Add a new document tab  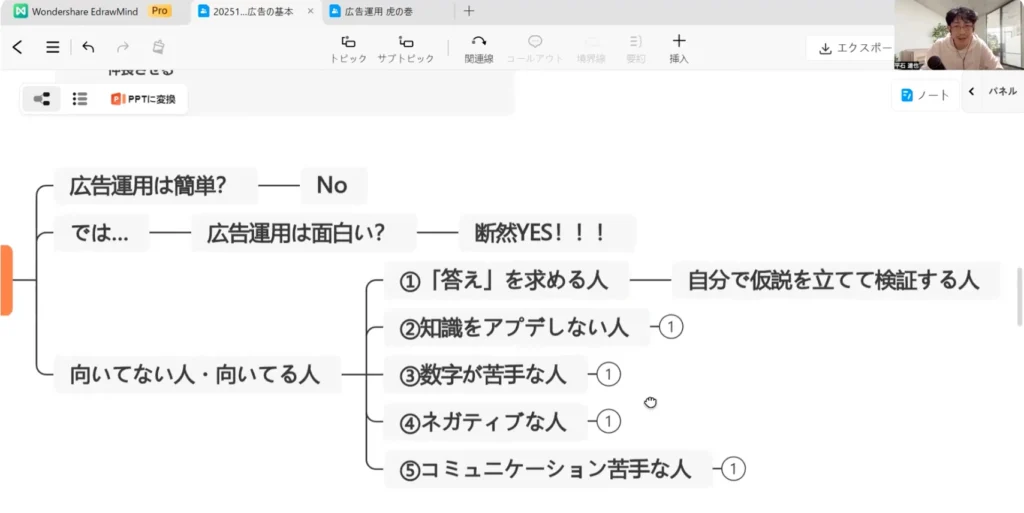[x=469, y=11]
